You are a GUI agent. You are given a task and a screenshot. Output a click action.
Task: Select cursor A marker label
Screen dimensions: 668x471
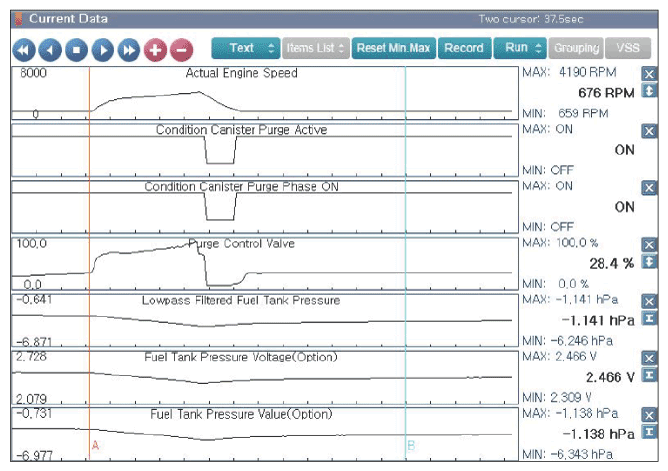[95, 445]
